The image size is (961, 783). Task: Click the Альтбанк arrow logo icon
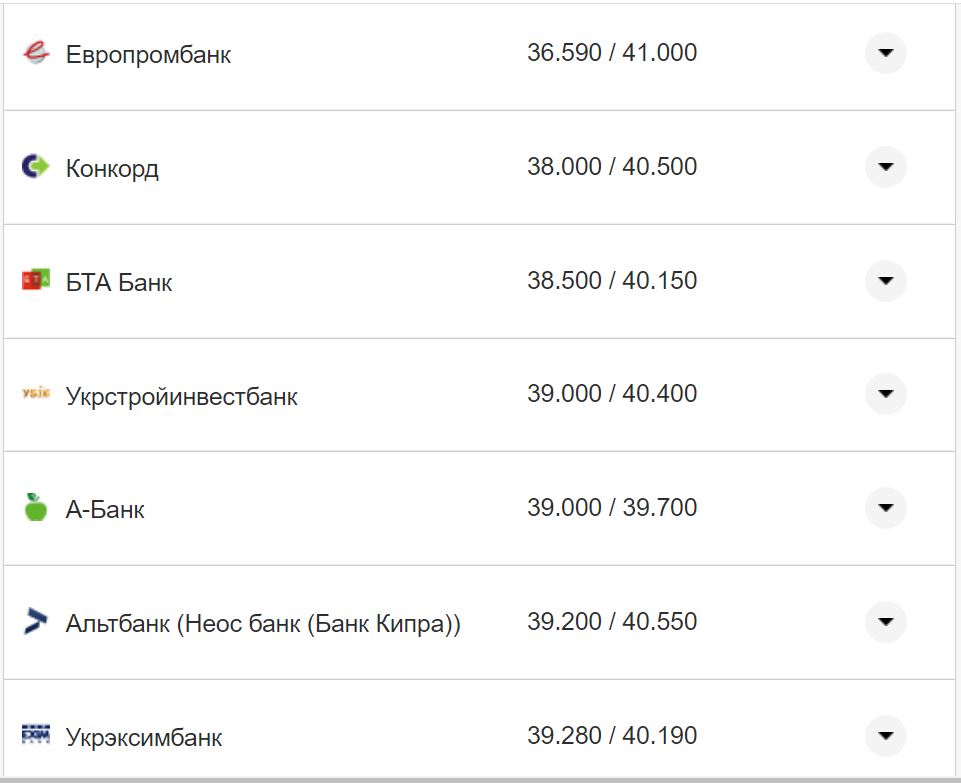[x=36, y=622]
